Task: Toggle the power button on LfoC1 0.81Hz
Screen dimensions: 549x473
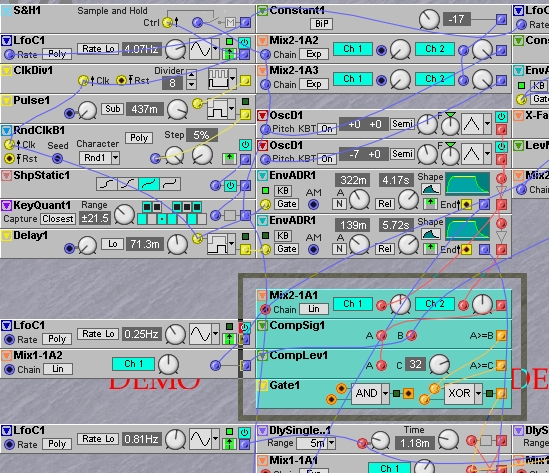Action: pyautogui.click(x=244, y=432)
